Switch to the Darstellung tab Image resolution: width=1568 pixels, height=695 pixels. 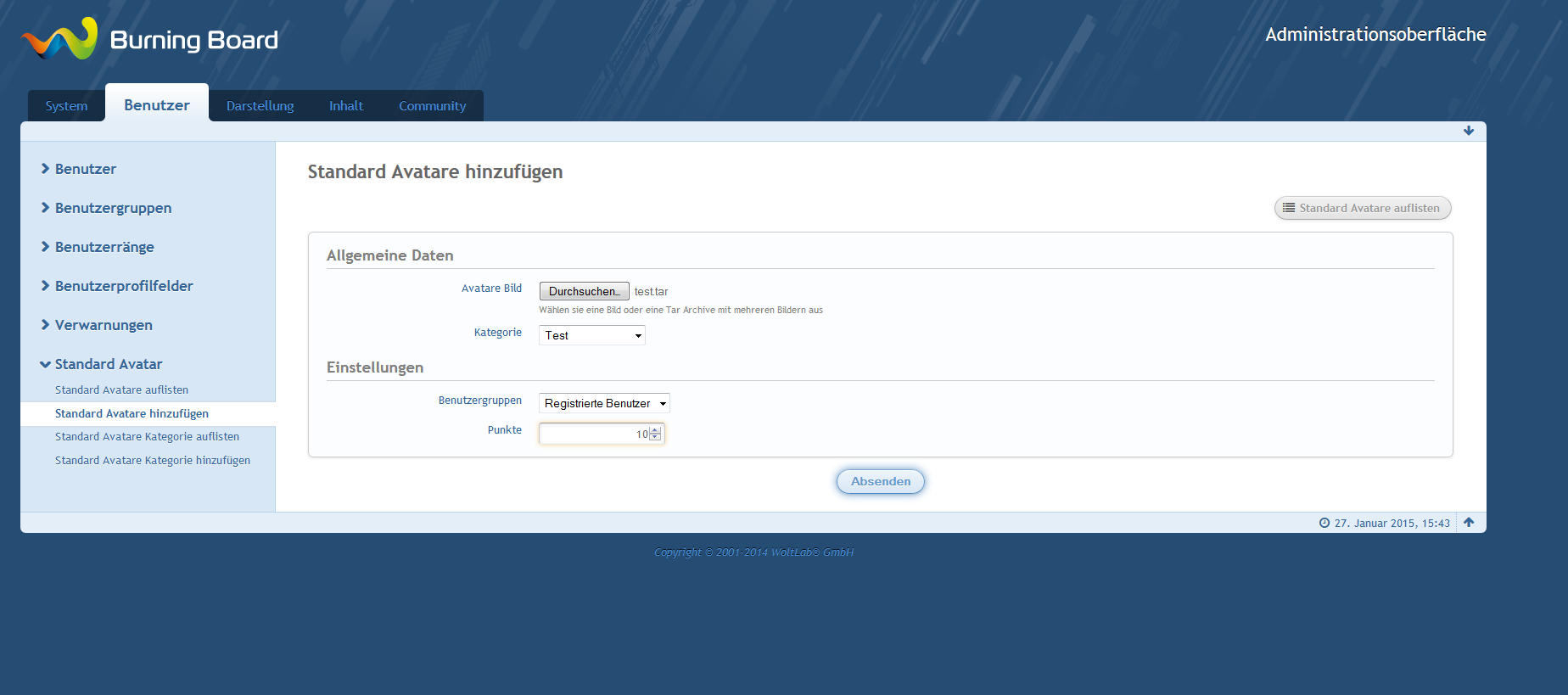(260, 106)
